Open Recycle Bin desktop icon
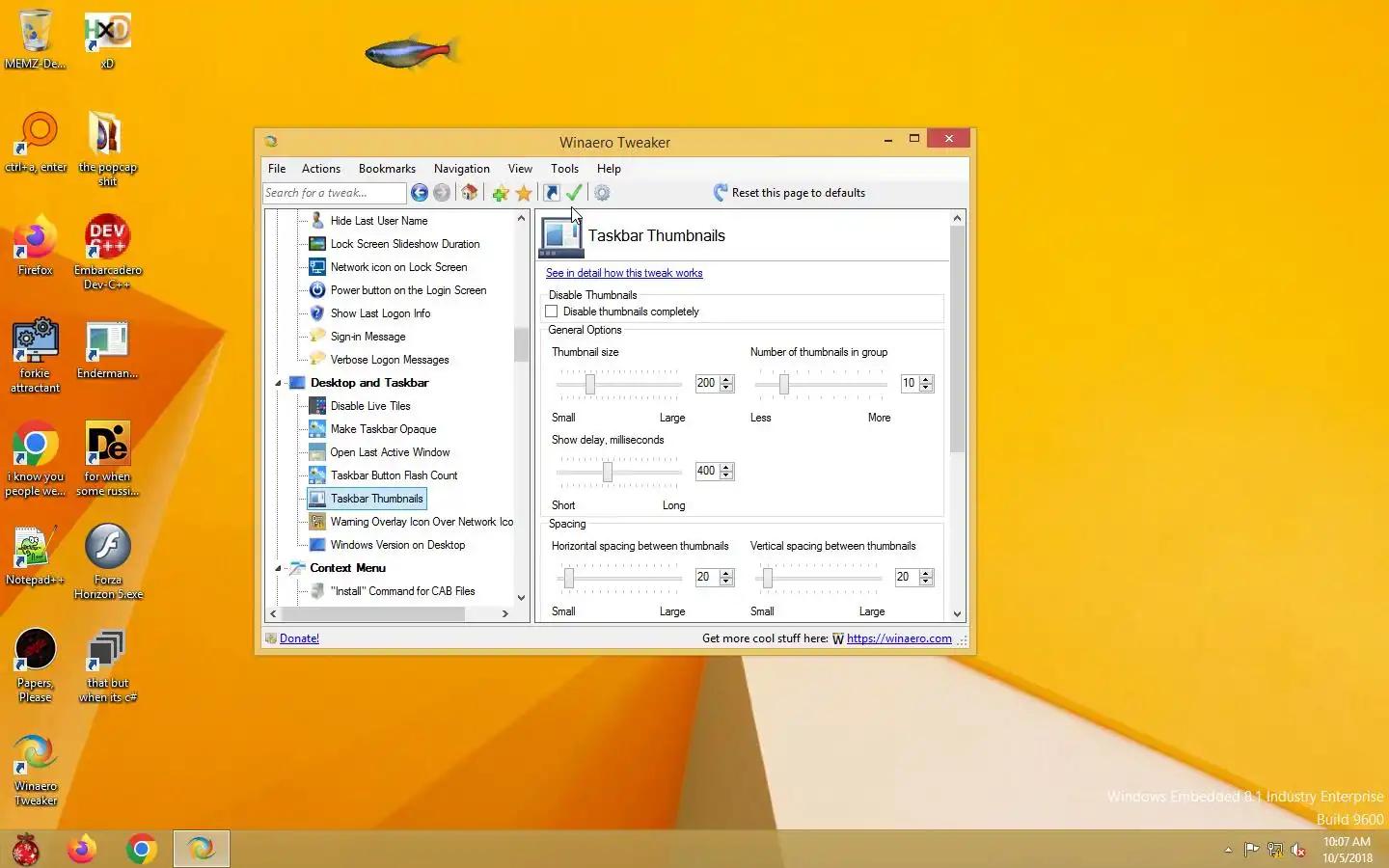 tap(36, 40)
